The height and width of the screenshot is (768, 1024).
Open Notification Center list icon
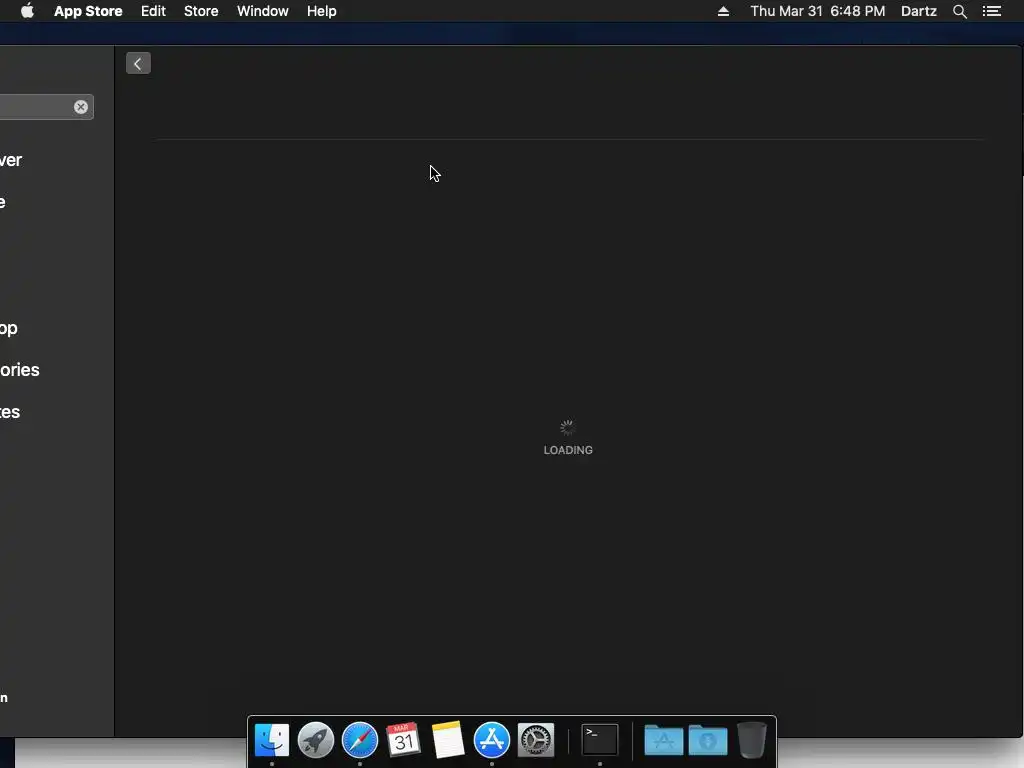click(992, 11)
